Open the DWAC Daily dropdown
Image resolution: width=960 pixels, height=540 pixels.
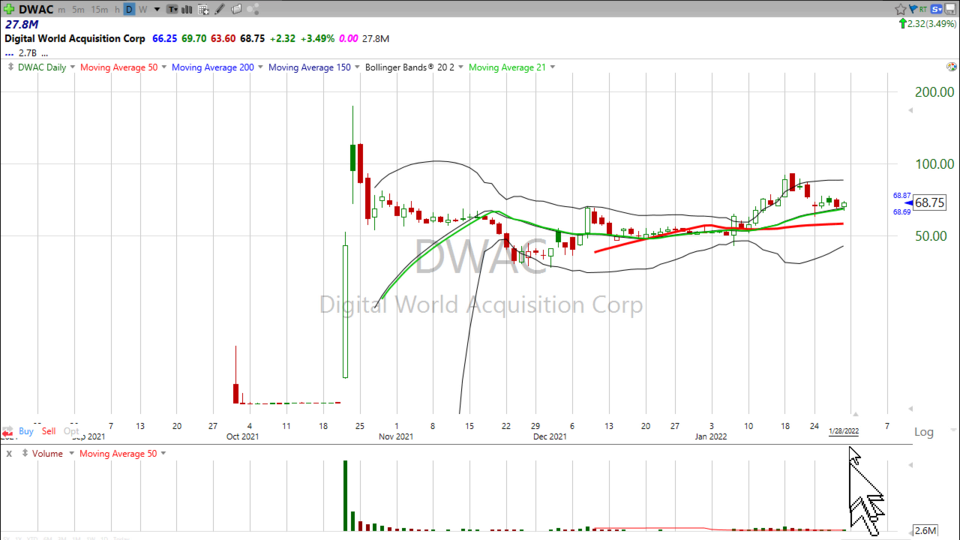[x=72, y=67]
